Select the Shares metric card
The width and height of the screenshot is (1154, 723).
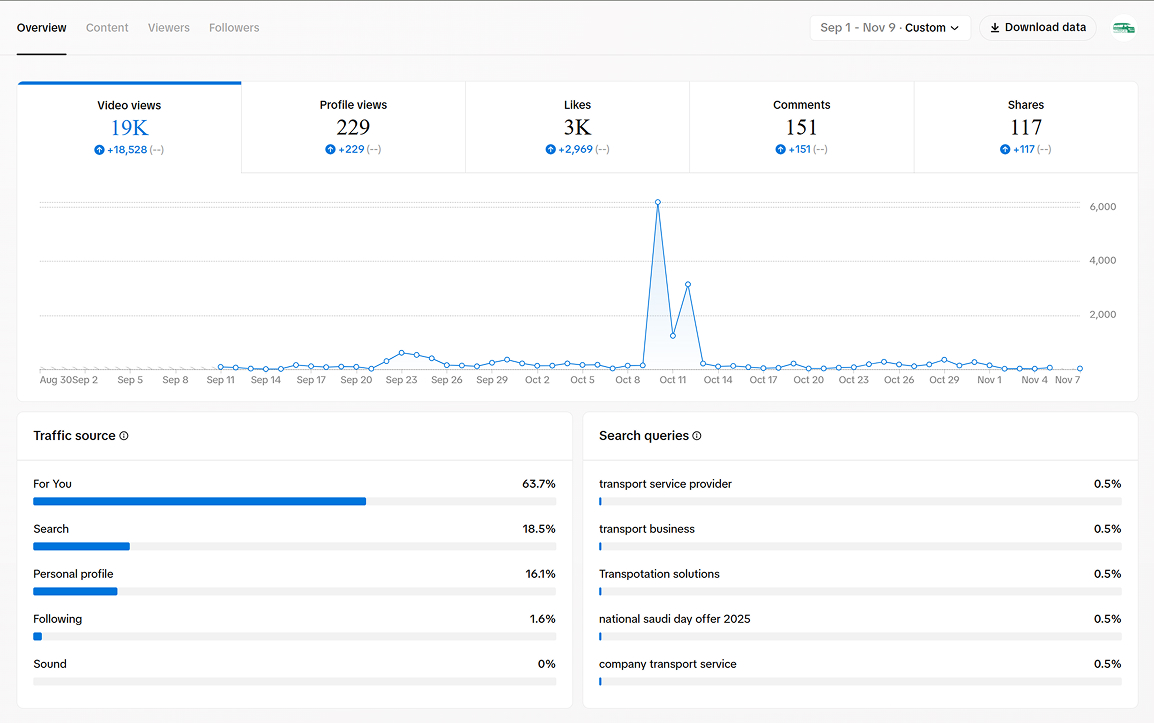click(1026, 127)
